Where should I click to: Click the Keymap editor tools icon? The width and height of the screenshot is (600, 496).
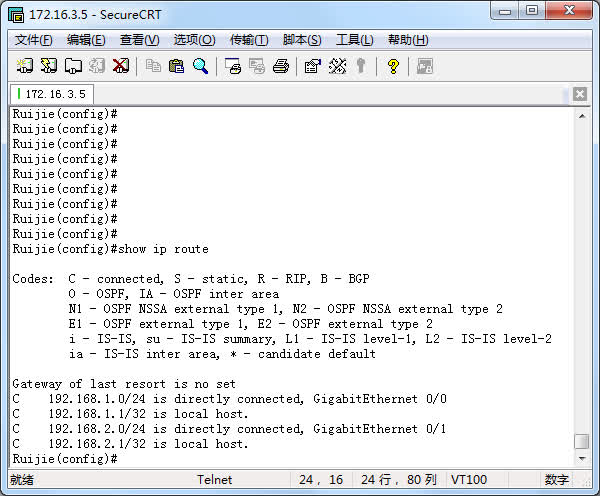click(337, 66)
